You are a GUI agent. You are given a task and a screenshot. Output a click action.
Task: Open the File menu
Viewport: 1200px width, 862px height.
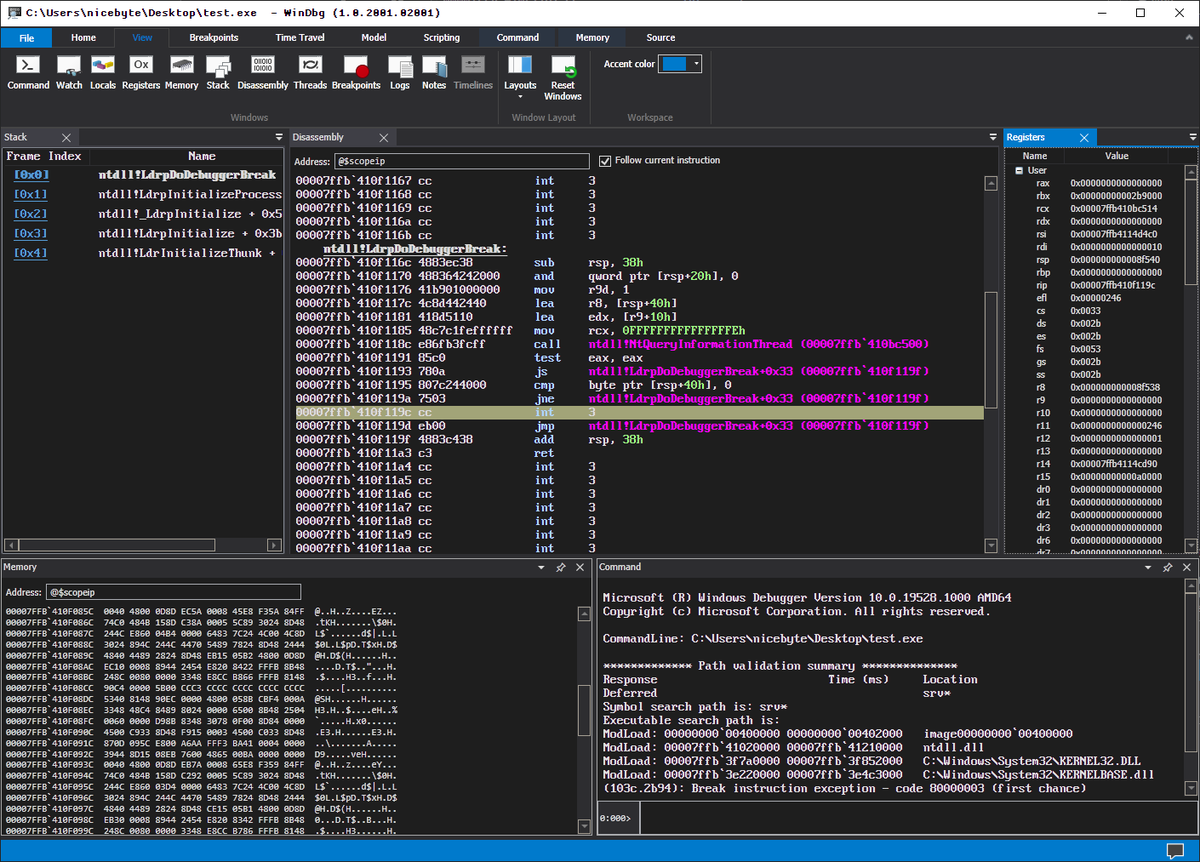coord(27,38)
